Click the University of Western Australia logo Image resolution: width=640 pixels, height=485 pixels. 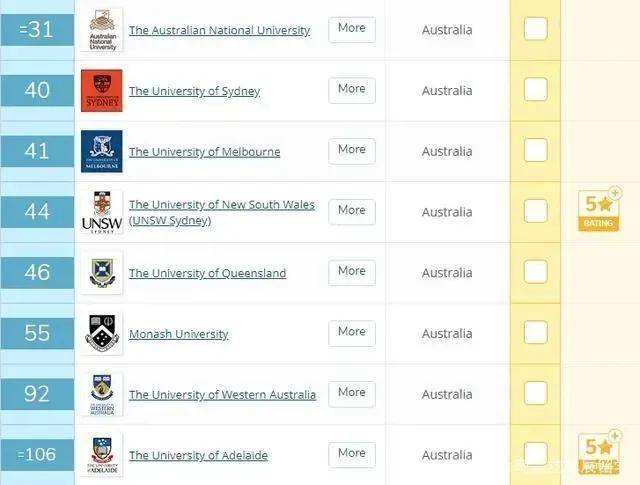pyautogui.click(x=102, y=394)
